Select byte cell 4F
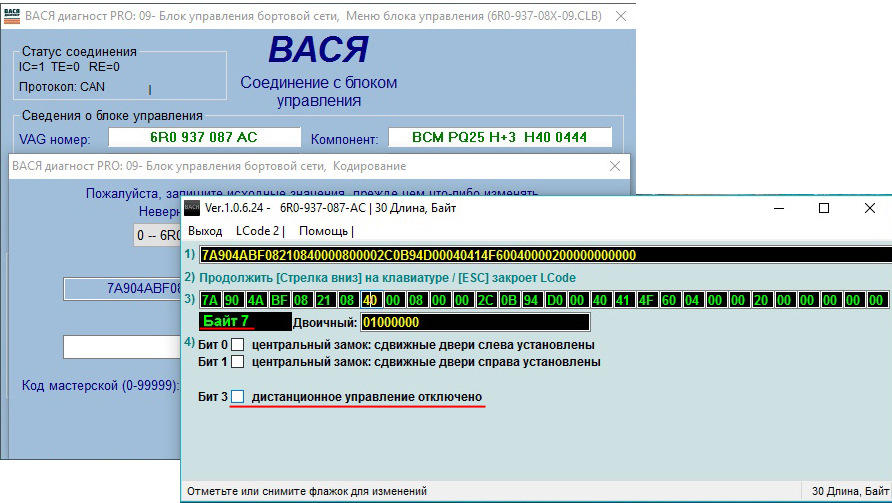The height and width of the screenshot is (503, 892). pyautogui.click(x=646, y=300)
